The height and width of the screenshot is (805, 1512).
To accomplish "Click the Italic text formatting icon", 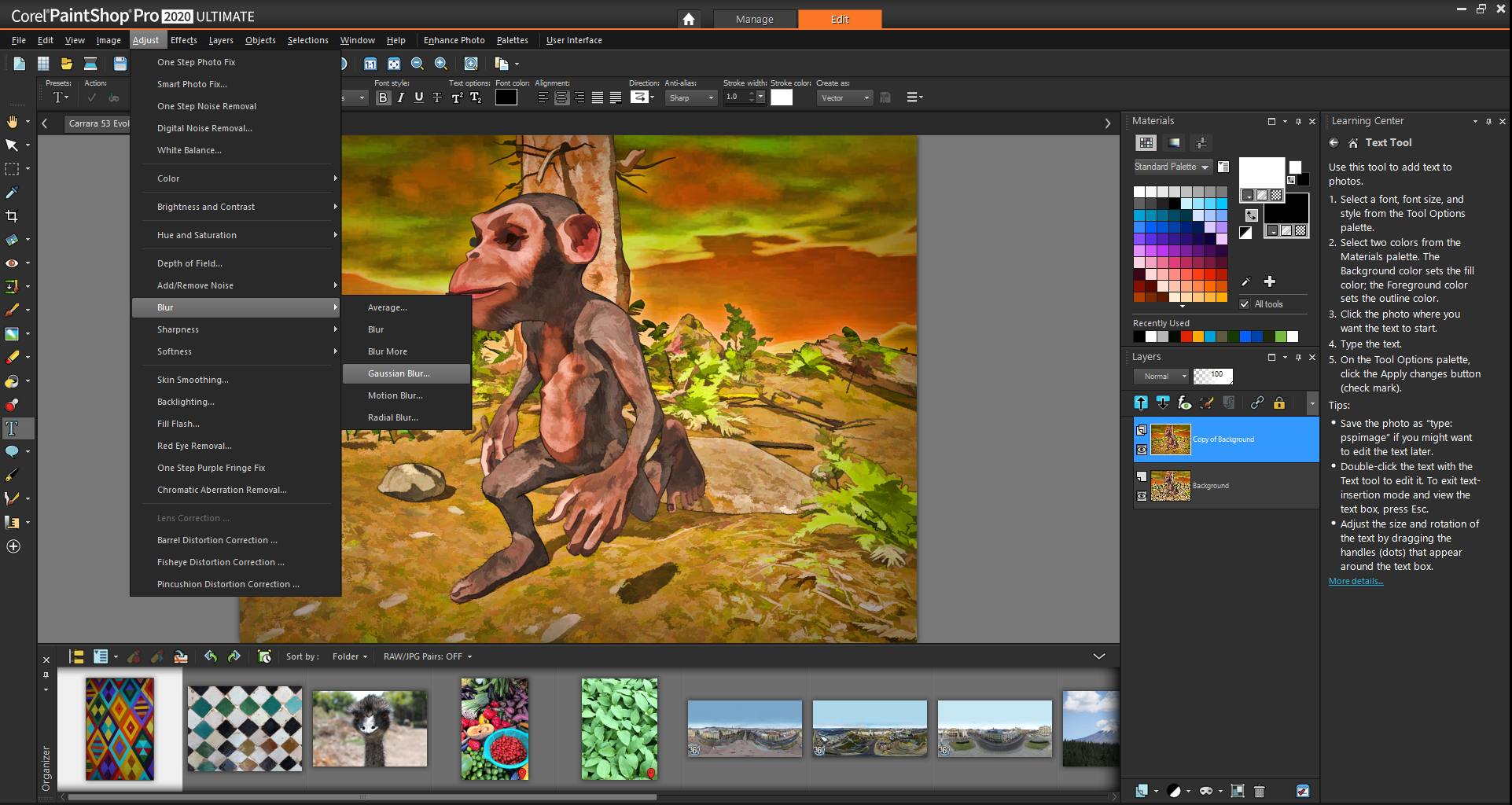I will [401, 97].
